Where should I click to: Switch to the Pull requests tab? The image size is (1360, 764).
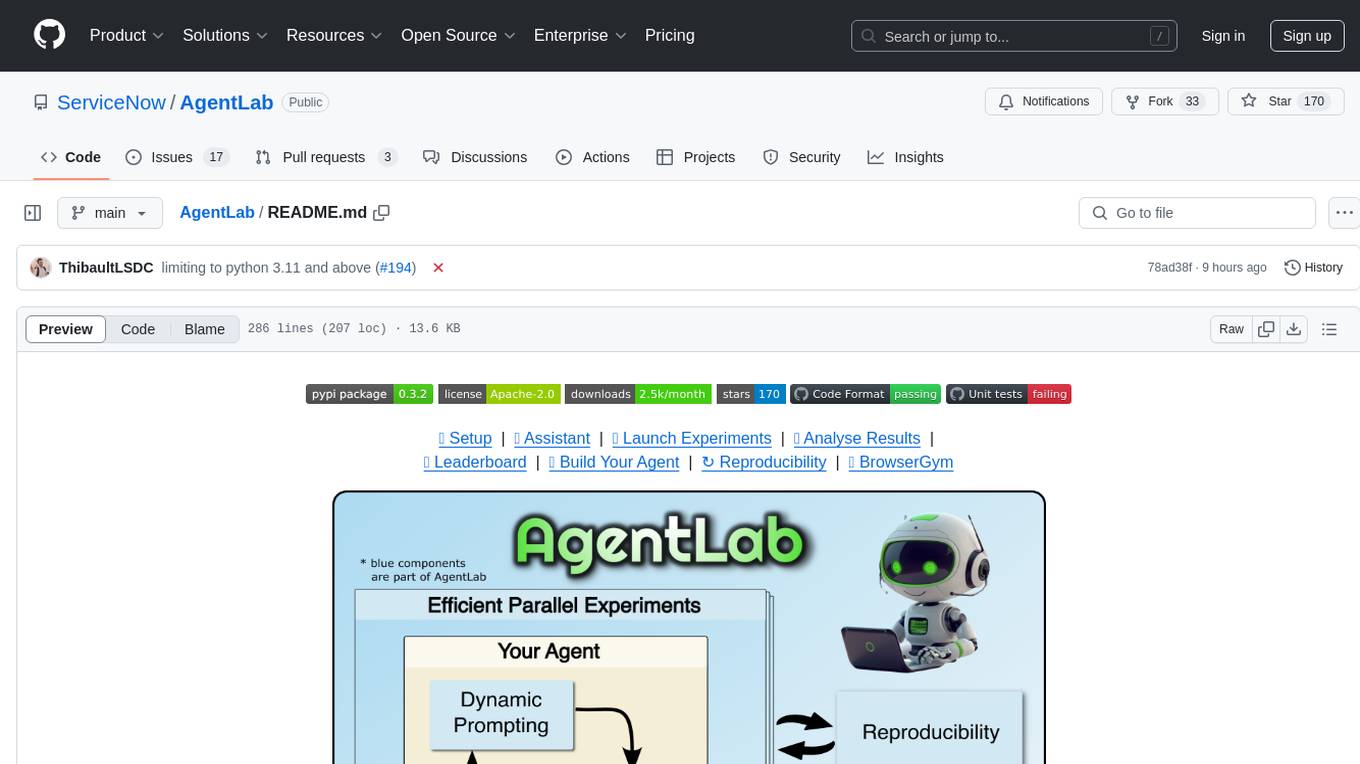326,157
